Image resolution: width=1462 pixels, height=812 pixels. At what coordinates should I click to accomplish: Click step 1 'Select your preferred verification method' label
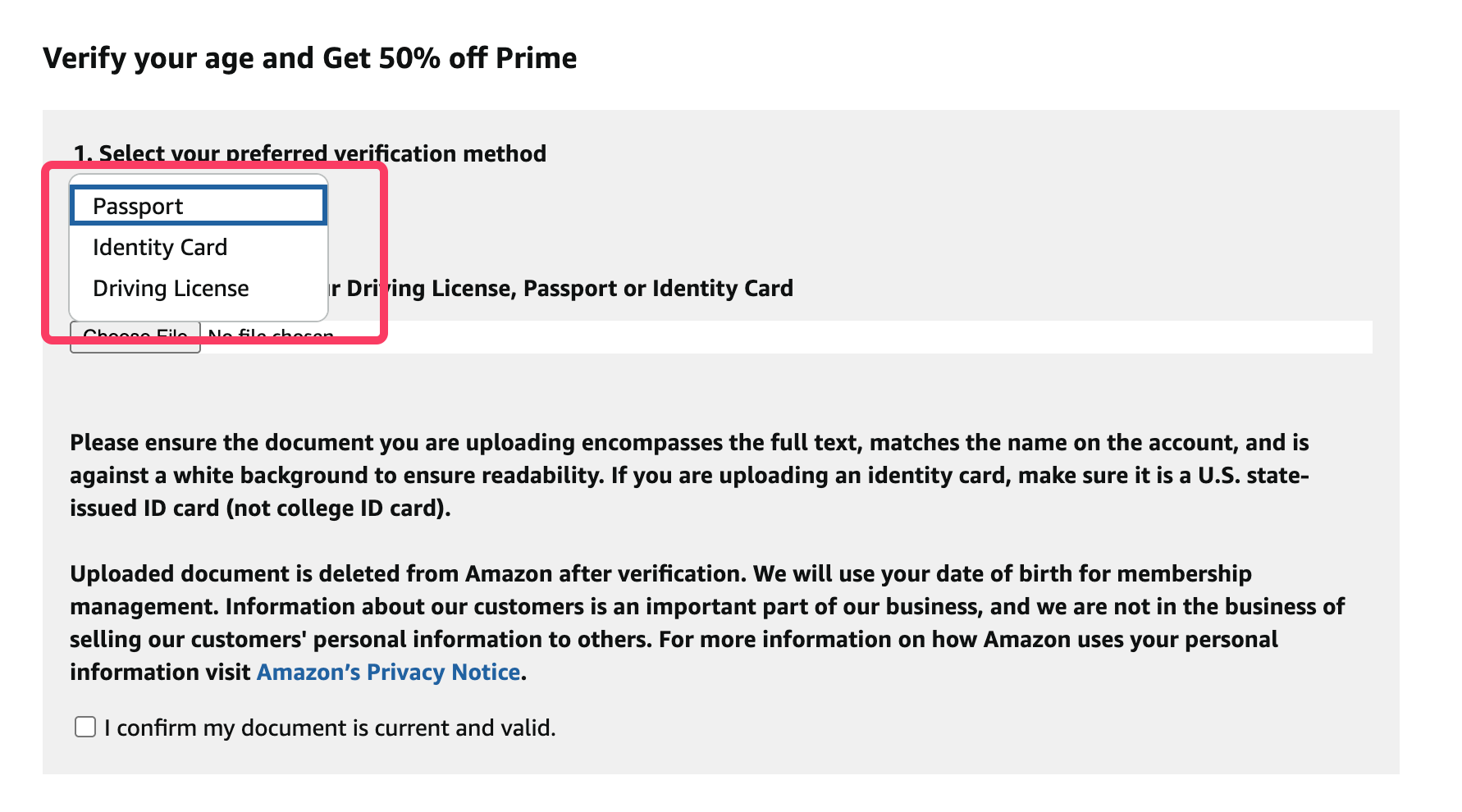coord(308,153)
